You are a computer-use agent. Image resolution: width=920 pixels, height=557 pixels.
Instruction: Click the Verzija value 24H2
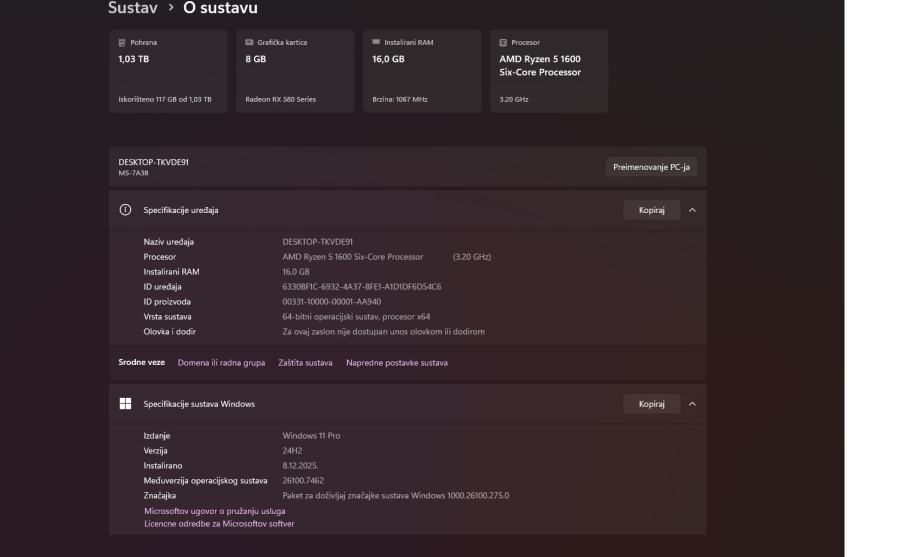[292, 451]
